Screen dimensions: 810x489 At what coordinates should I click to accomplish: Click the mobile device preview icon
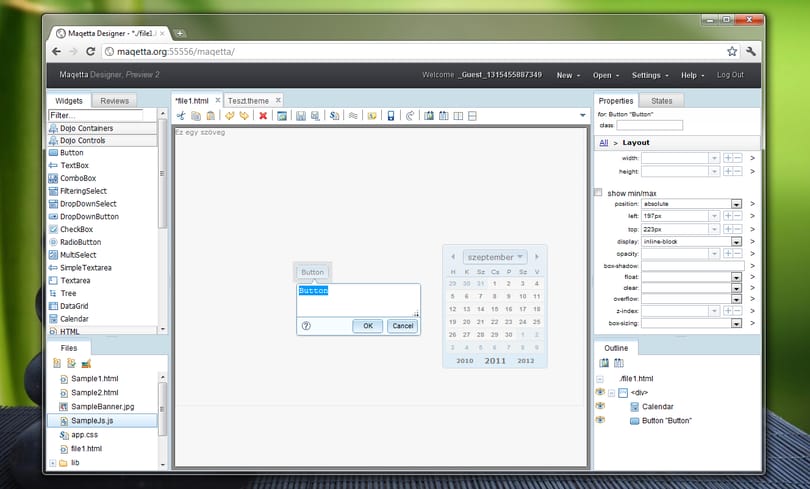tap(391, 116)
